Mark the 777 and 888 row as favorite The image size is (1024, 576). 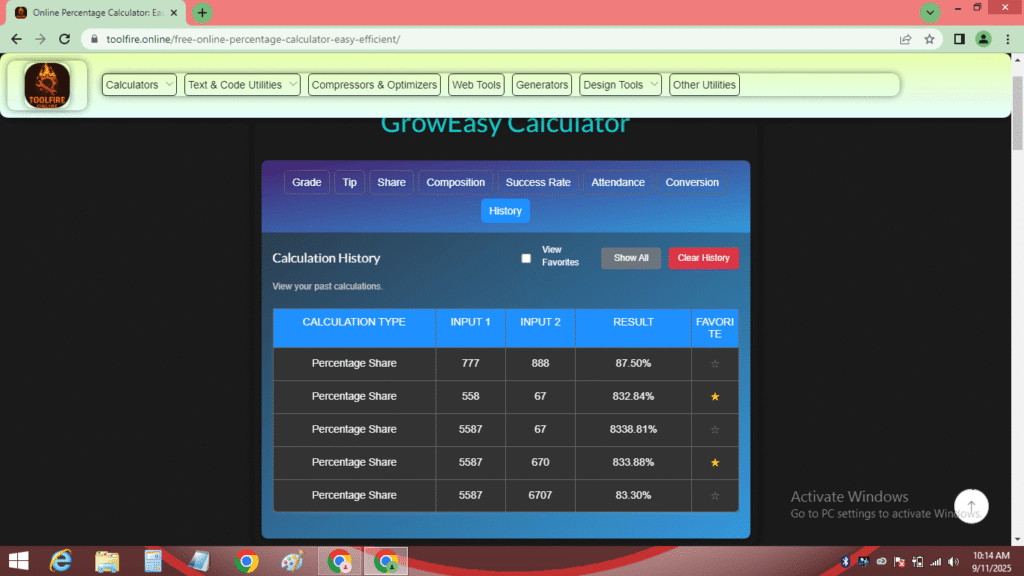click(x=715, y=363)
